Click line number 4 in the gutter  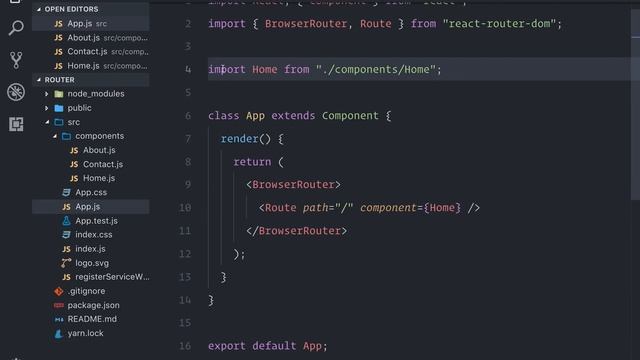pyautogui.click(x=188, y=69)
